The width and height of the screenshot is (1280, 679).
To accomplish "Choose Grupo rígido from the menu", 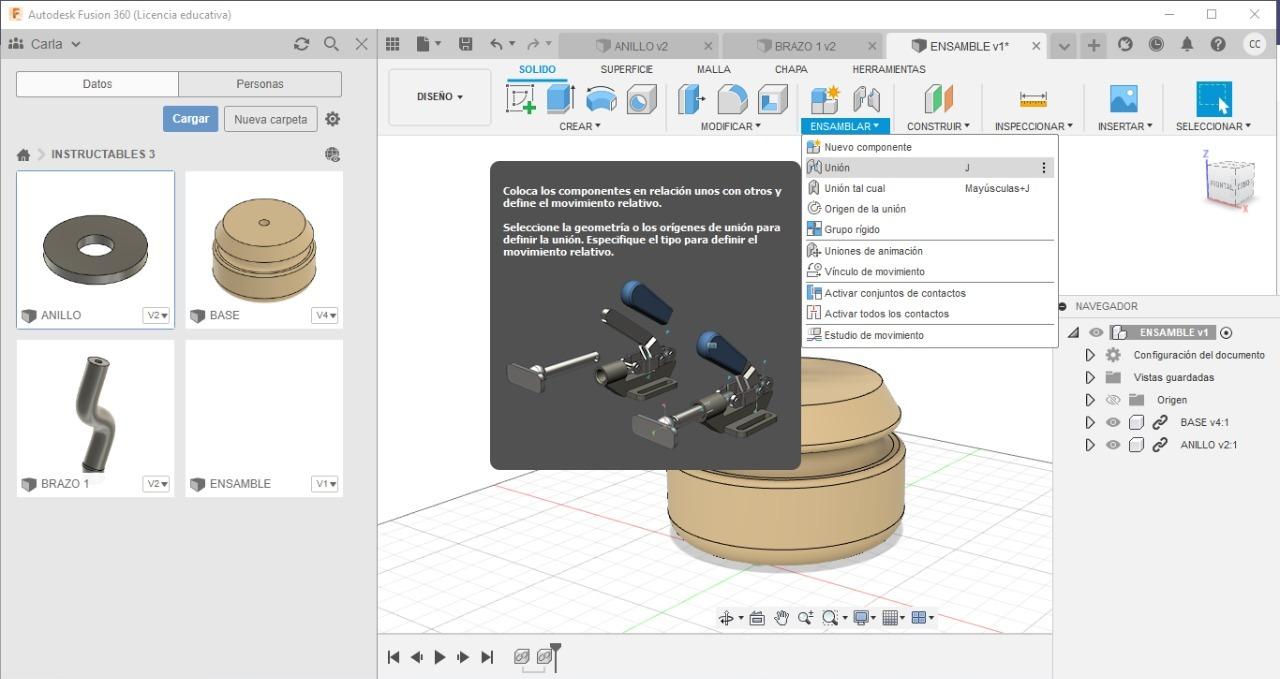I will tap(852, 230).
